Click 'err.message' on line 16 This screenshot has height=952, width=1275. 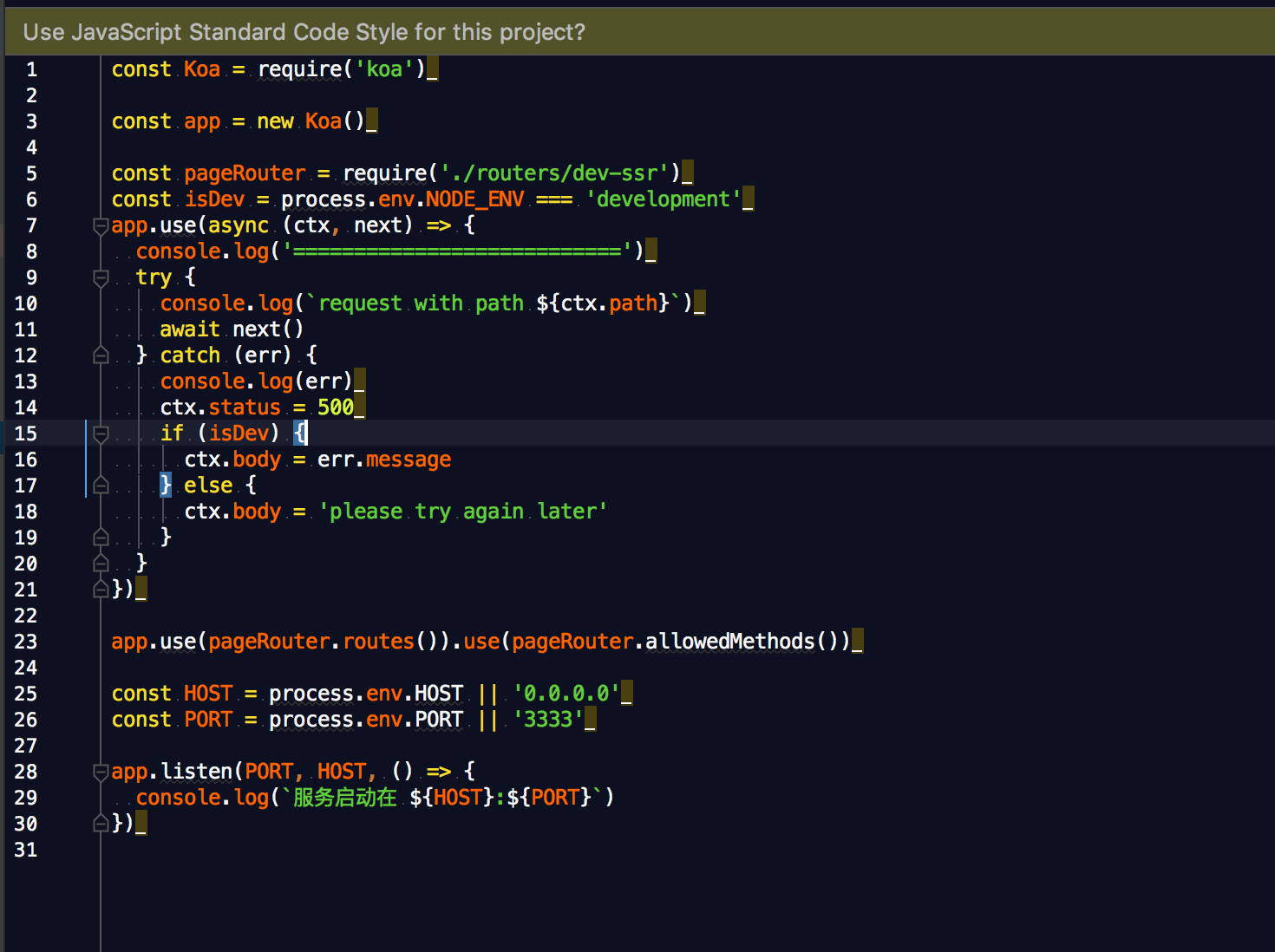[384, 460]
